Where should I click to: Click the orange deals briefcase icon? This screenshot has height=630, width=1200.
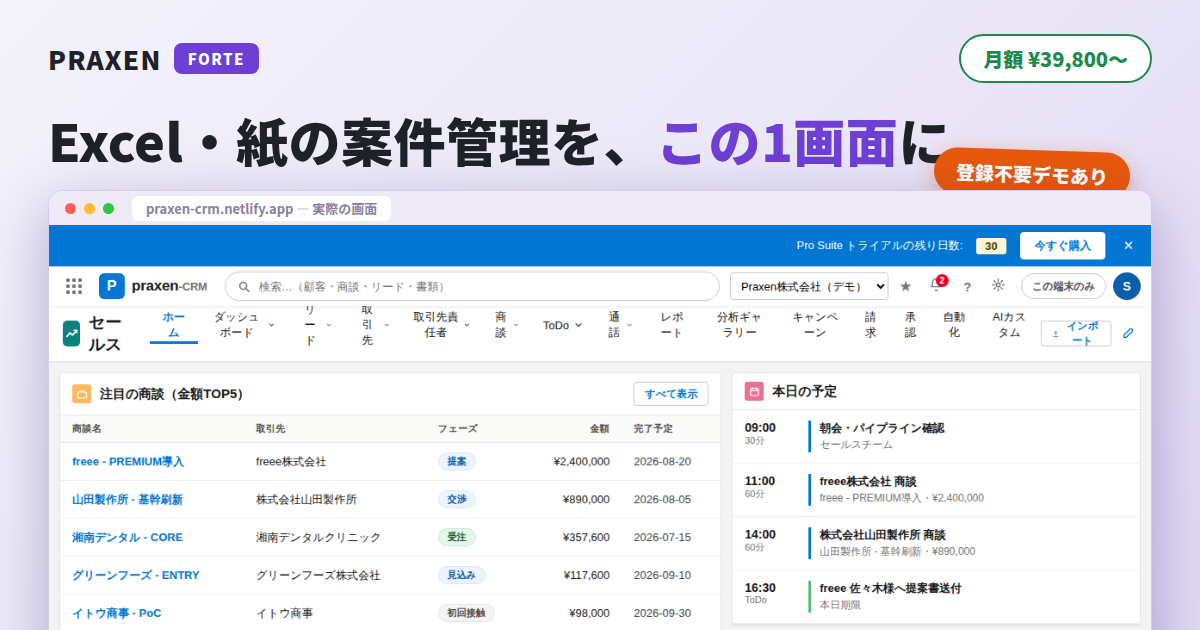point(82,394)
